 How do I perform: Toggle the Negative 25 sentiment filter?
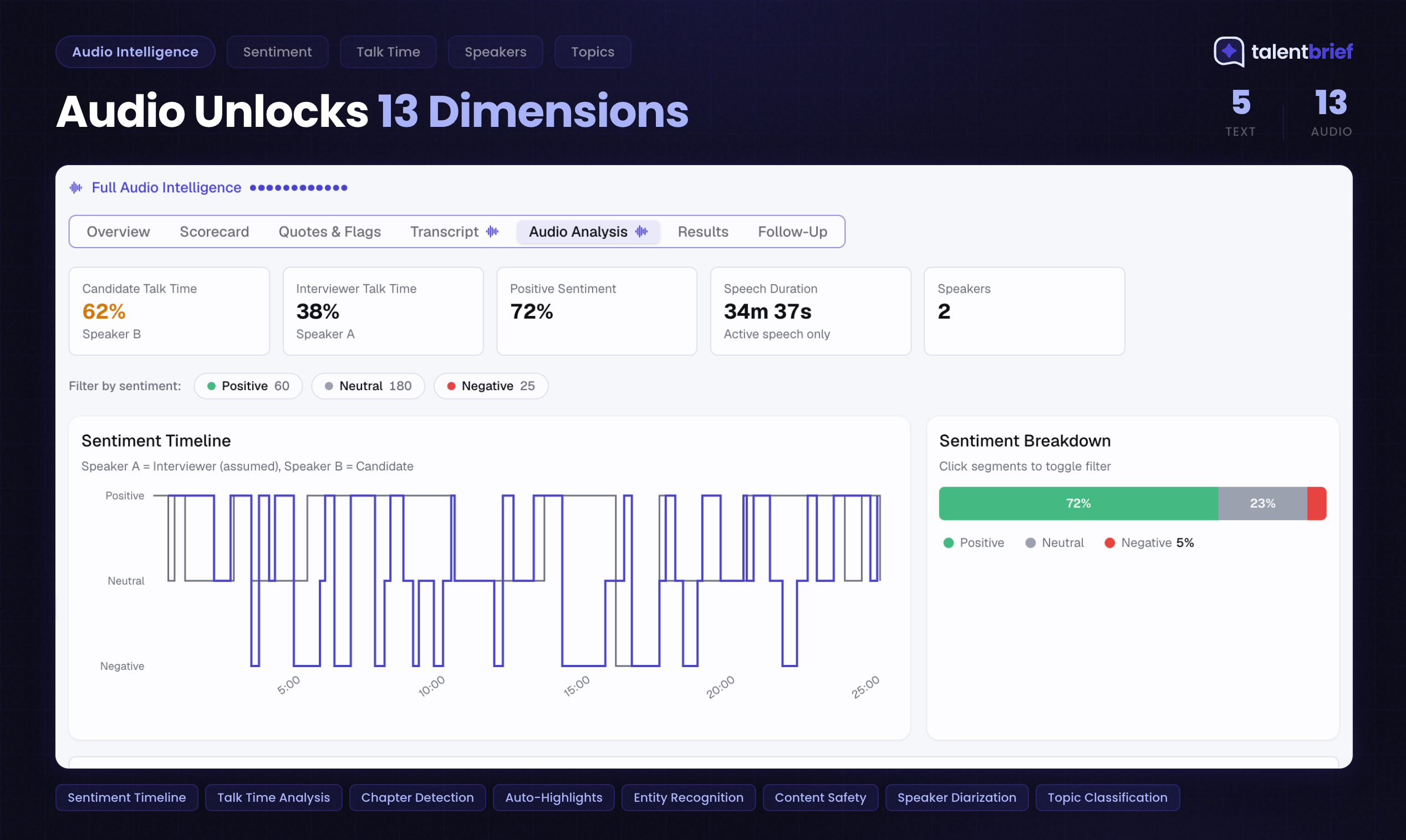click(x=490, y=386)
